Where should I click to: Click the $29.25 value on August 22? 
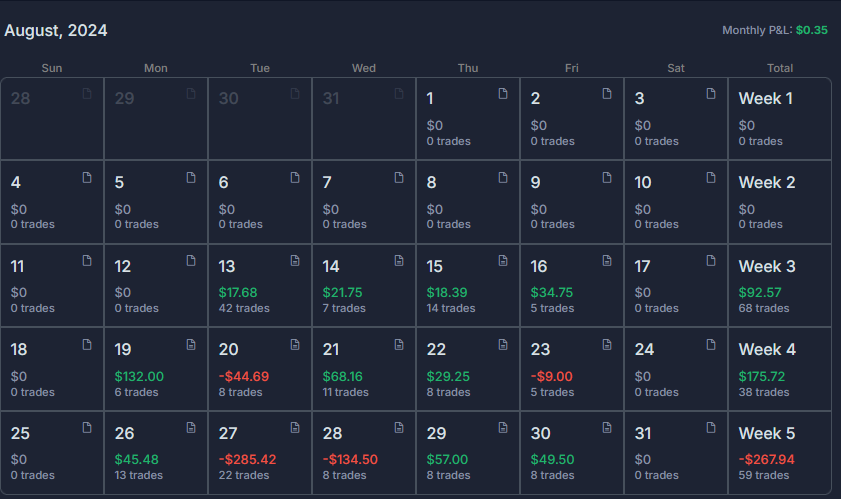coord(448,377)
